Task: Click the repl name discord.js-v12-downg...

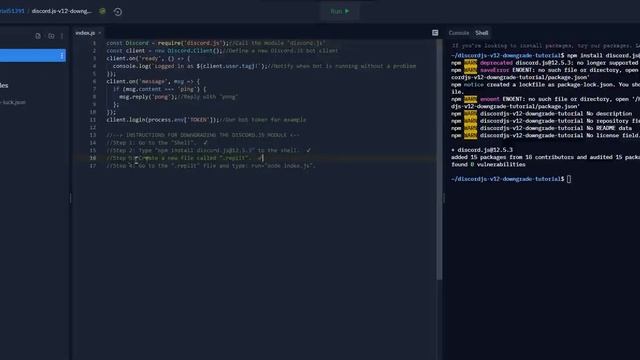Action: point(62,11)
